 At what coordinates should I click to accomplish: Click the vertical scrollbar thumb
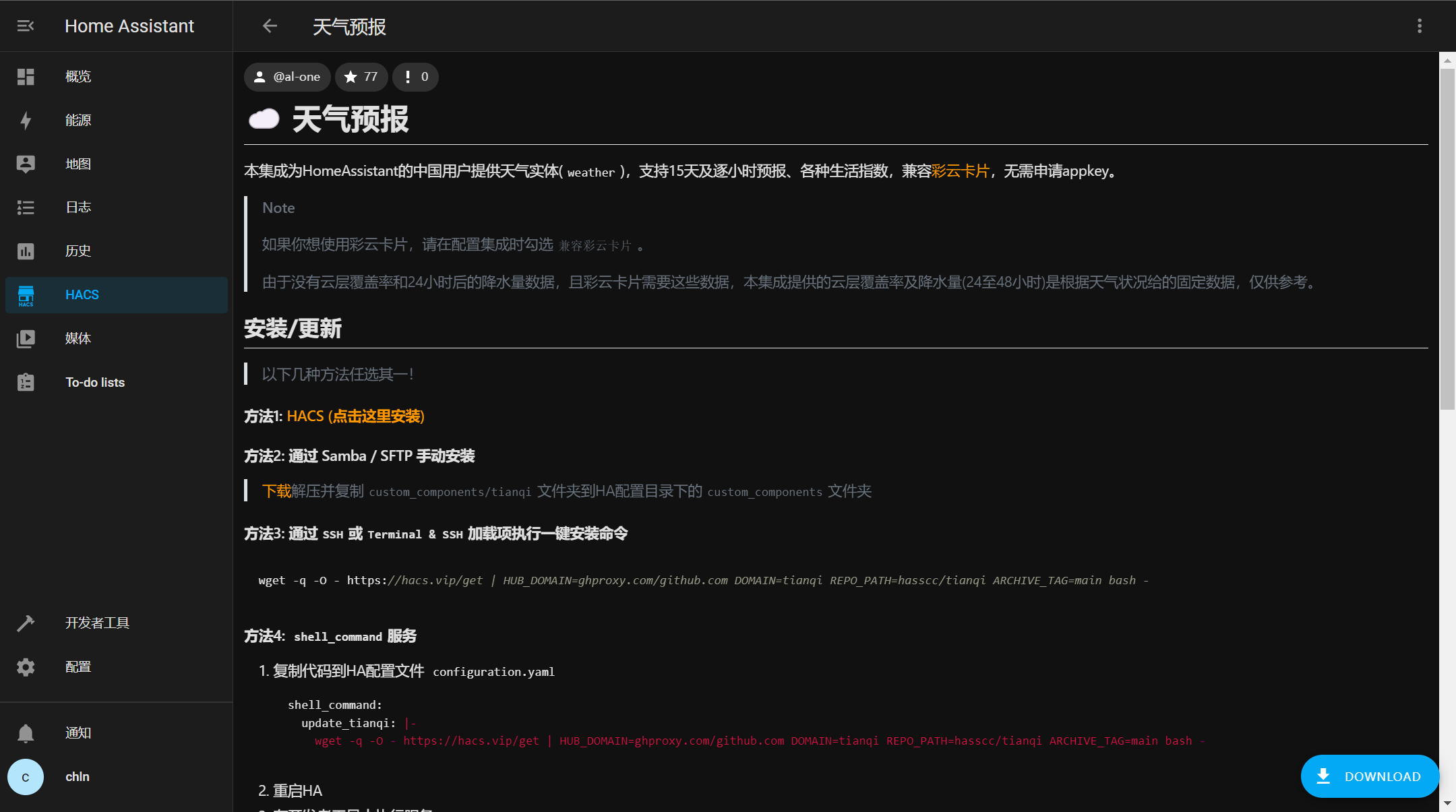coord(1447,238)
